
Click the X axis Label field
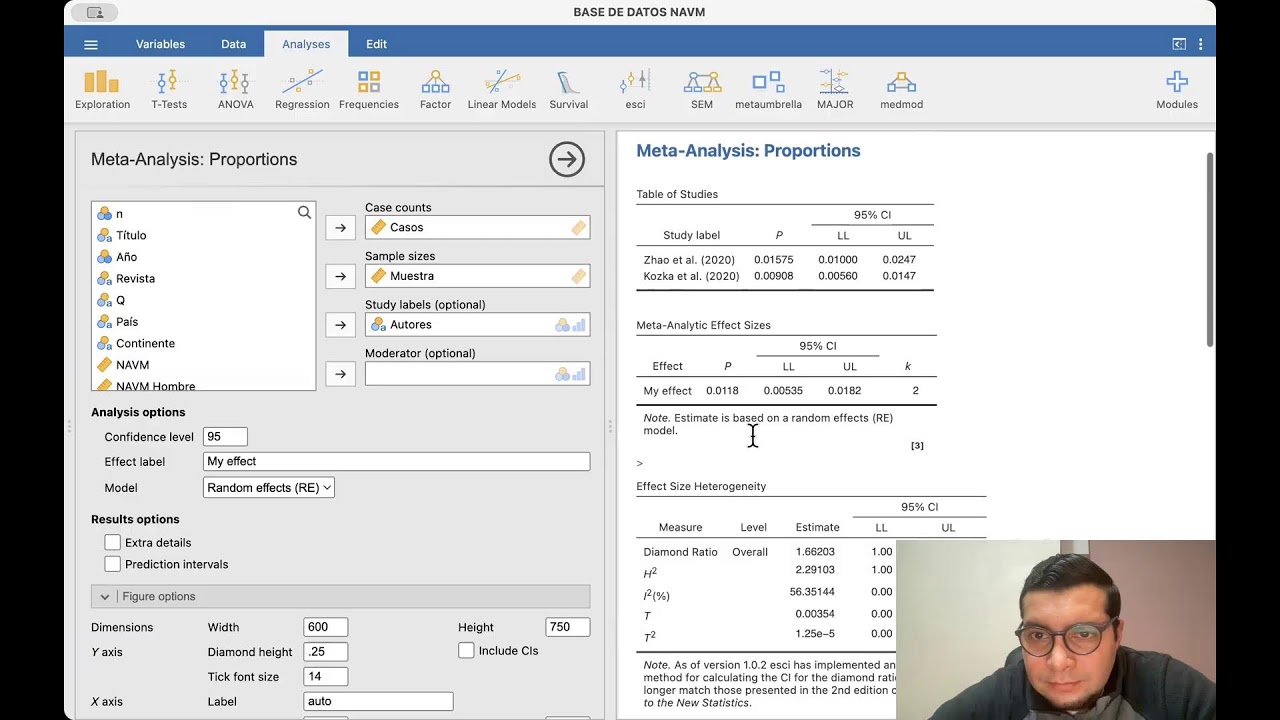pyautogui.click(x=378, y=701)
